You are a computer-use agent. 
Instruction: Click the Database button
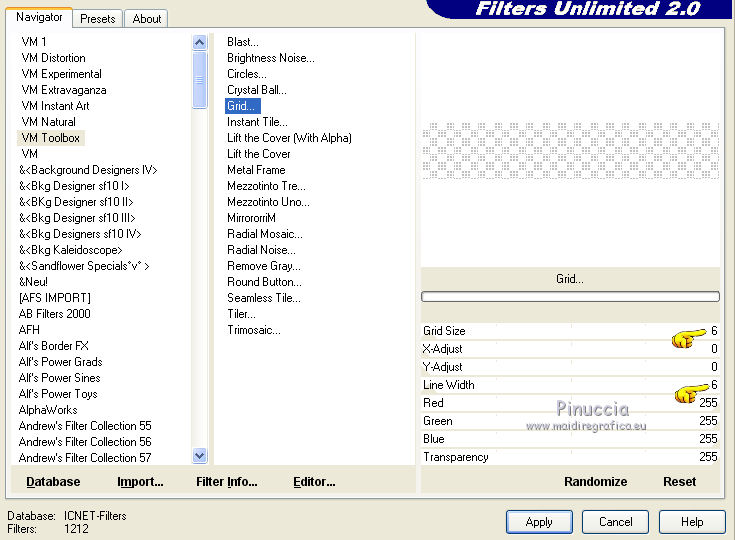click(x=53, y=482)
